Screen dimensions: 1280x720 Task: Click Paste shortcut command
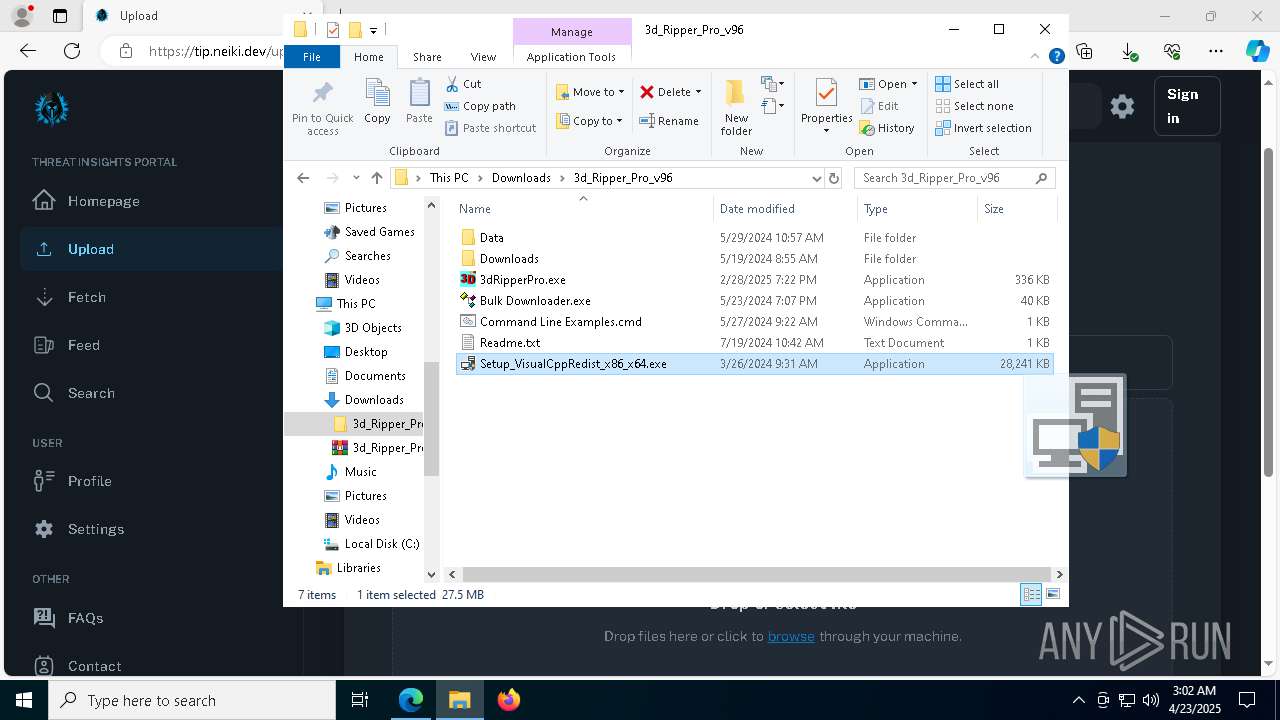click(x=490, y=128)
